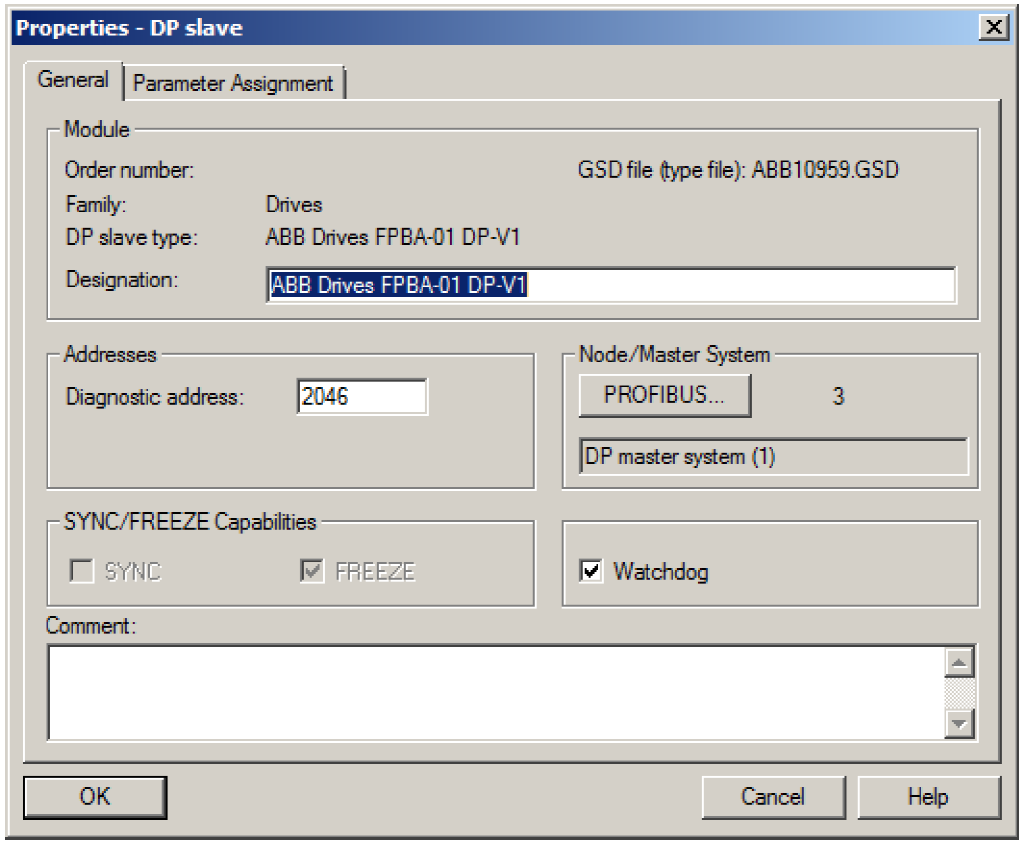Click the node address number 3

[x=838, y=397]
